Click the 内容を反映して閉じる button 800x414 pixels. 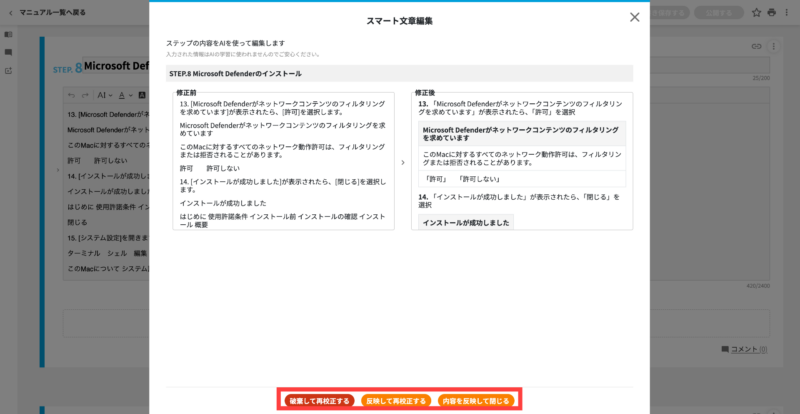476,401
